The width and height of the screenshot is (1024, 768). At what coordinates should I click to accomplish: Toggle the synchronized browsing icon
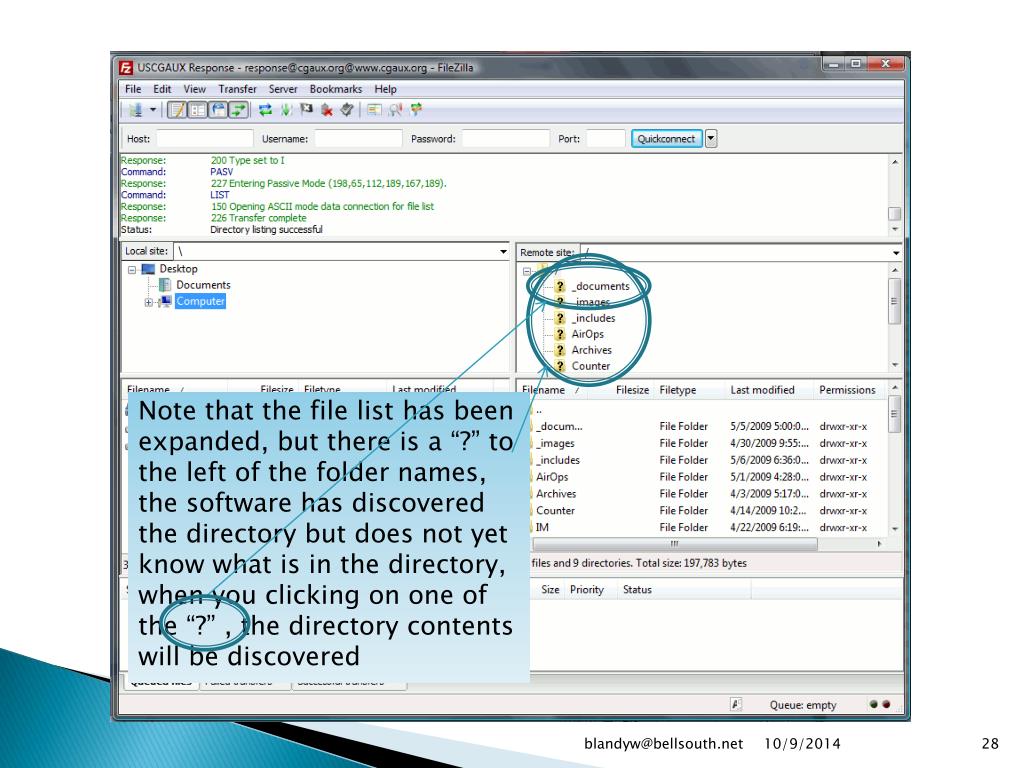415,110
